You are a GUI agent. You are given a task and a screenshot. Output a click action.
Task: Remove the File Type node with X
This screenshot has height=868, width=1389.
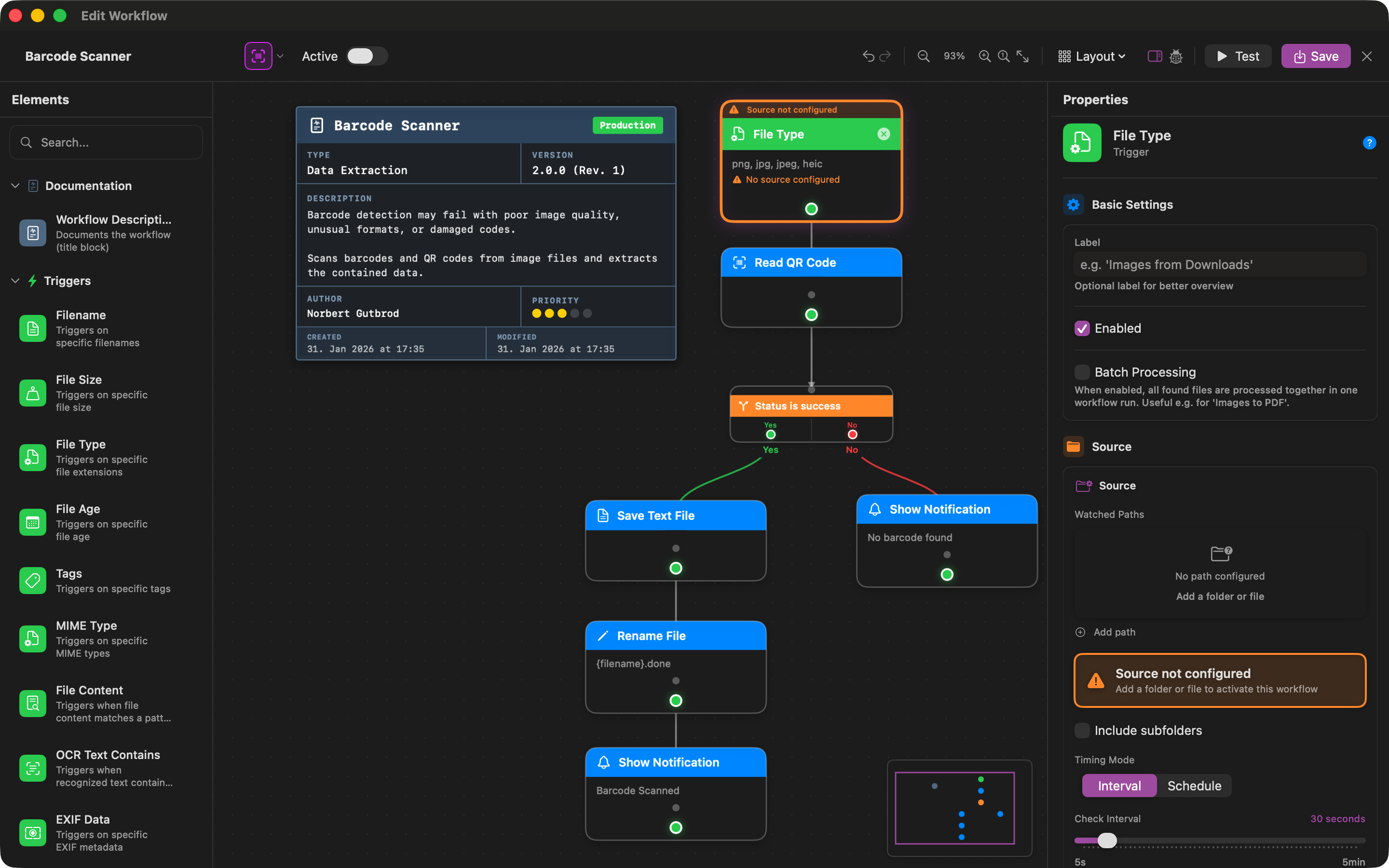pyautogui.click(x=884, y=134)
